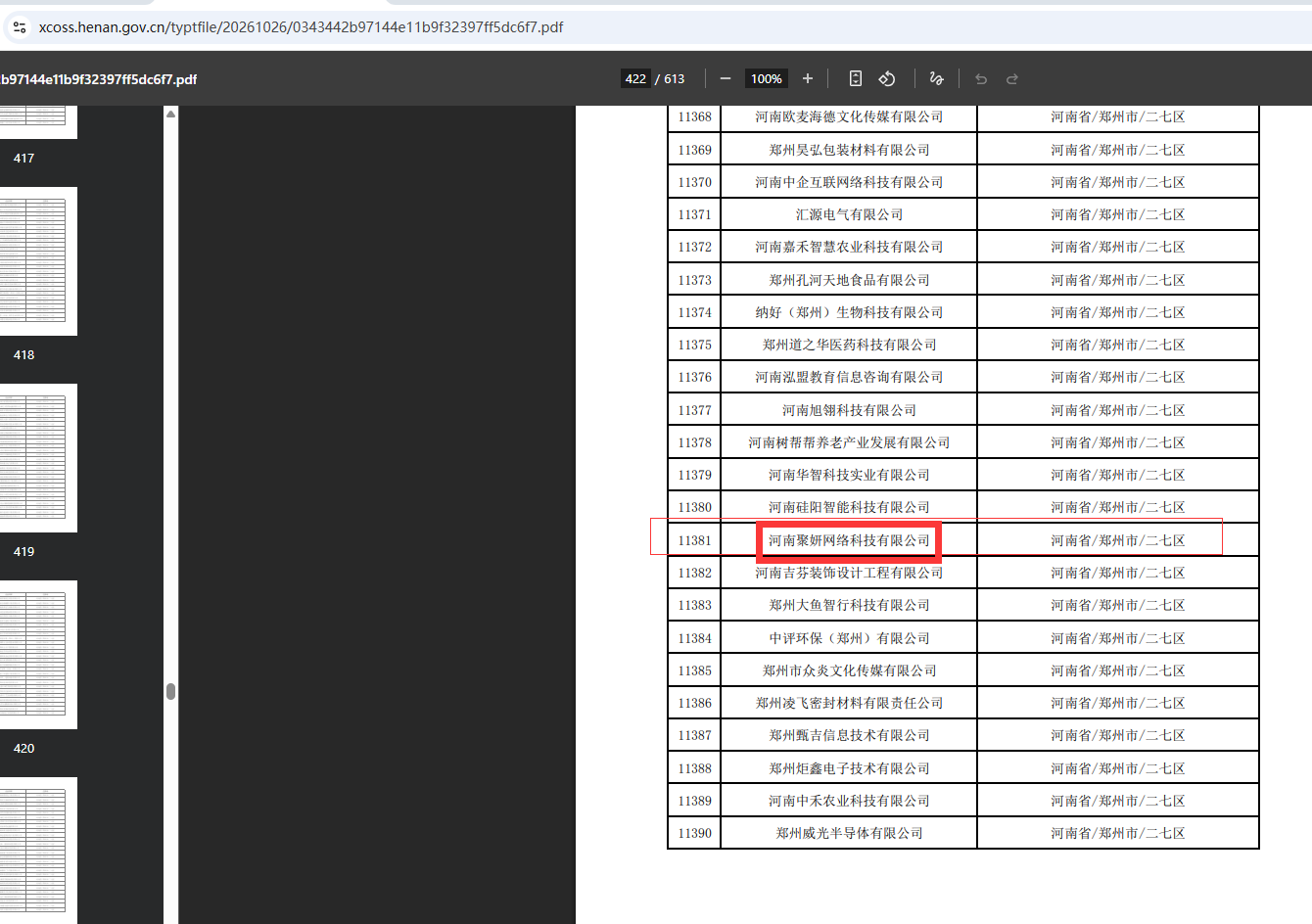Select row number 11390
This screenshot has width=1312, height=924.
695,833
